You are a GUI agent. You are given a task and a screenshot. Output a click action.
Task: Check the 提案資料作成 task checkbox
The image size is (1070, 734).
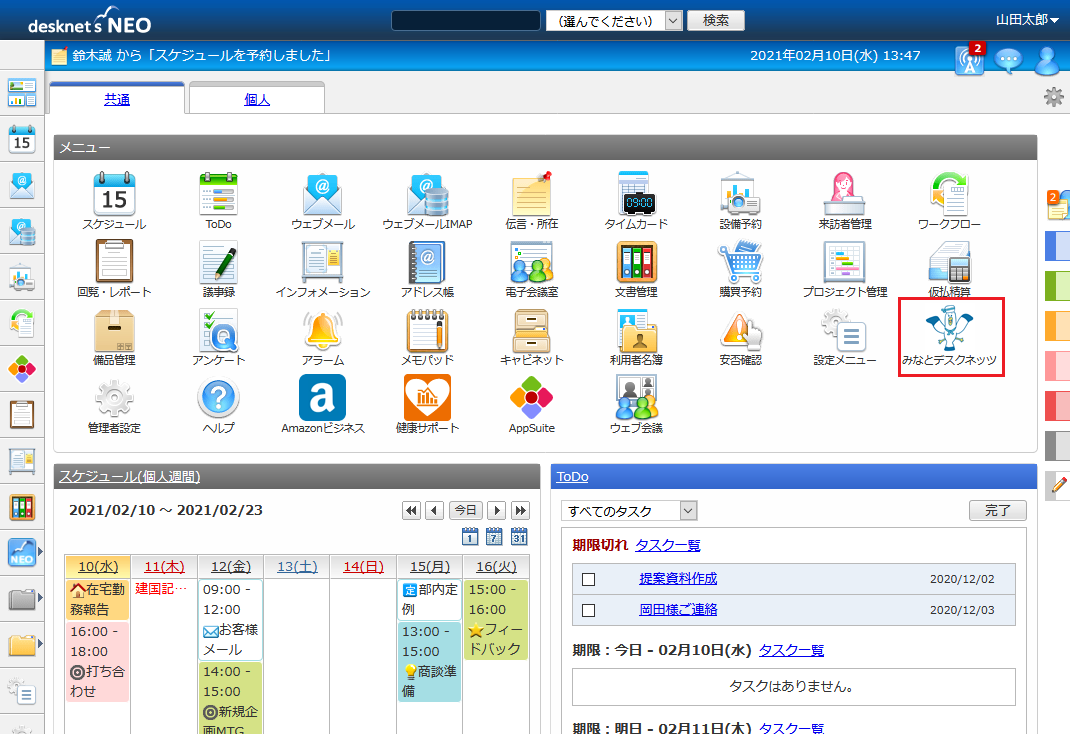(x=589, y=579)
